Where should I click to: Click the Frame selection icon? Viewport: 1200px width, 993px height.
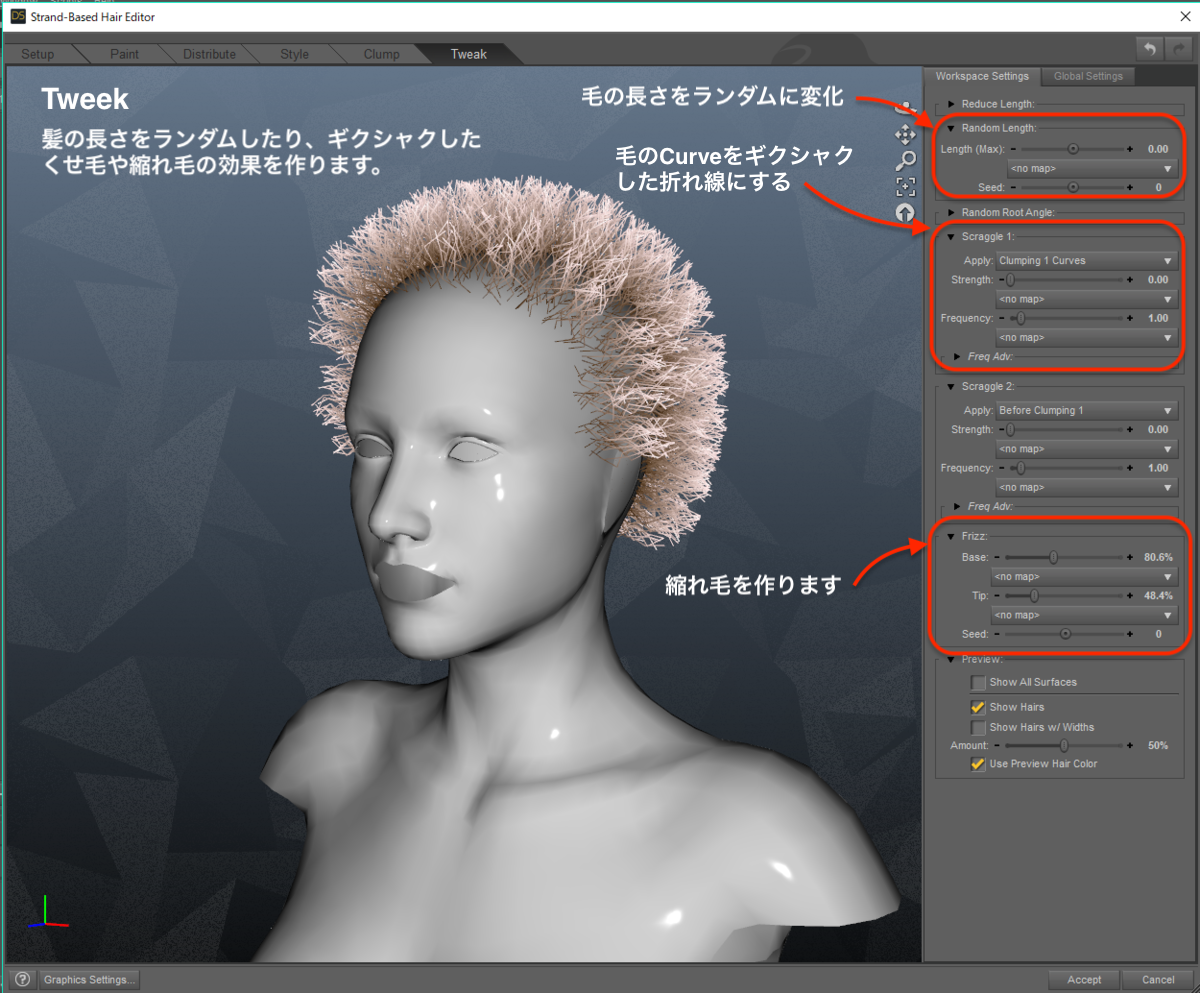tap(905, 186)
